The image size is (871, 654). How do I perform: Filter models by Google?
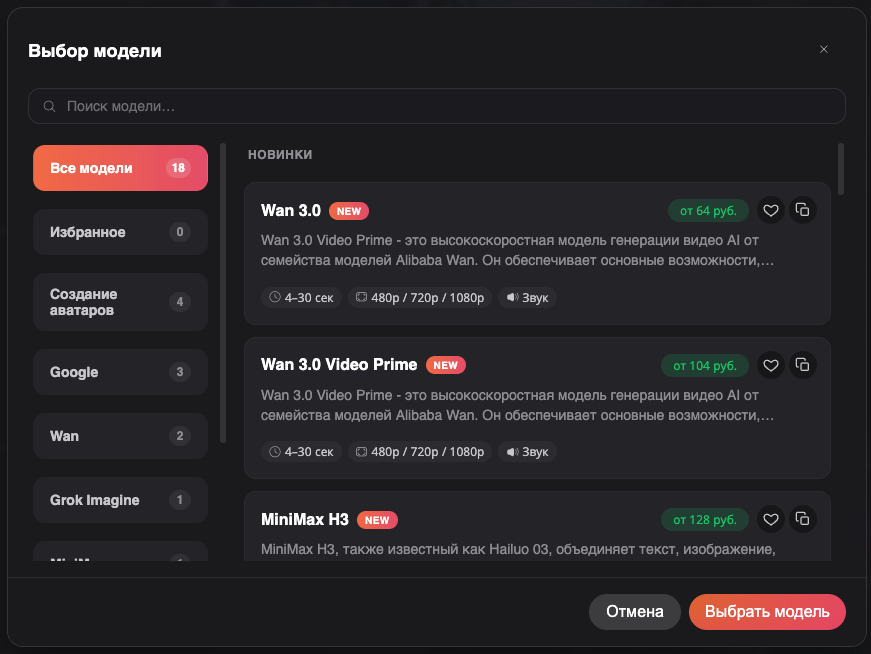tap(121, 372)
